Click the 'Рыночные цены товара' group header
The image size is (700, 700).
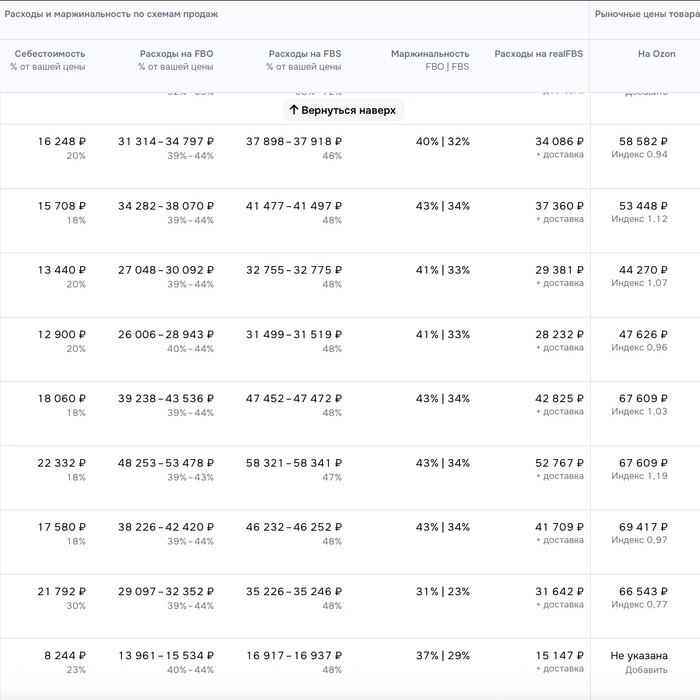point(647,14)
